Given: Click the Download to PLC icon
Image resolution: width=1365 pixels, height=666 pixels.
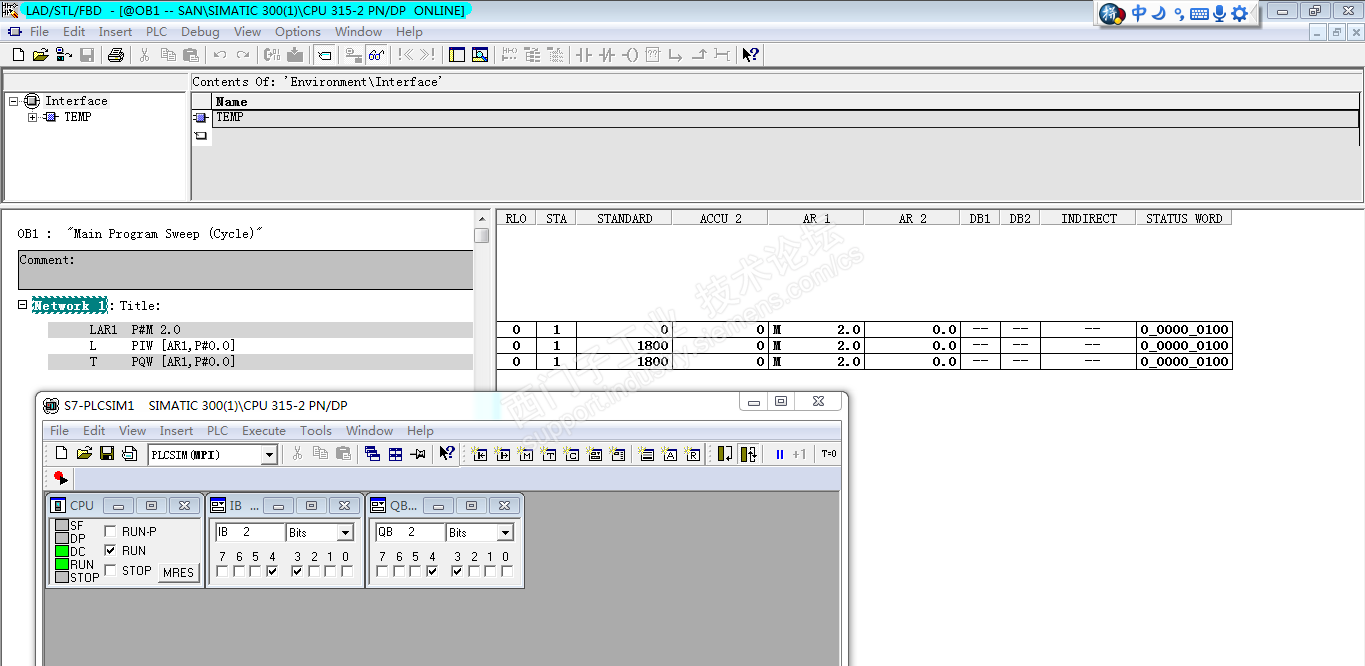Looking at the screenshot, I should click(x=297, y=55).
